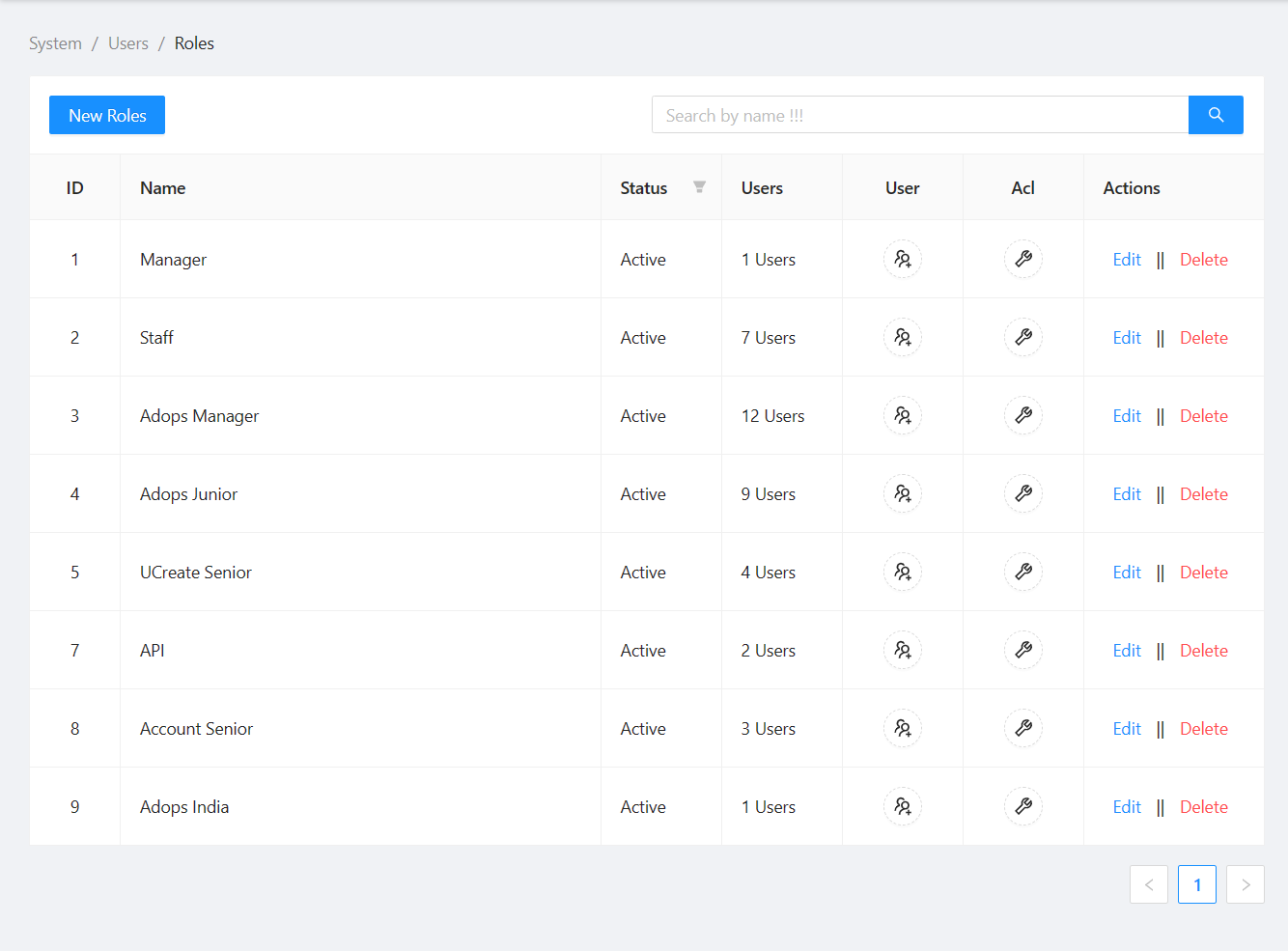
Task: Delete the UCreate Senior role
Action: (x=1204, y=573)
